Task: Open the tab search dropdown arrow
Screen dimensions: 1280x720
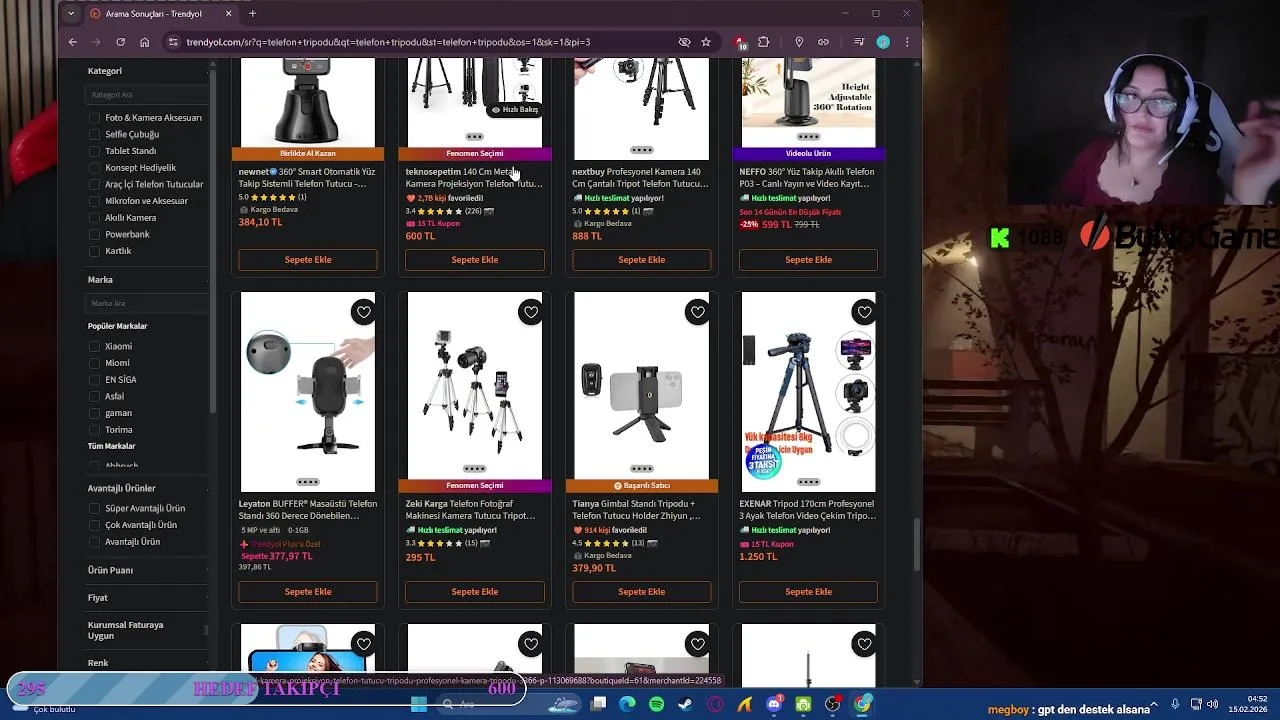Action: tap(70, 13)
